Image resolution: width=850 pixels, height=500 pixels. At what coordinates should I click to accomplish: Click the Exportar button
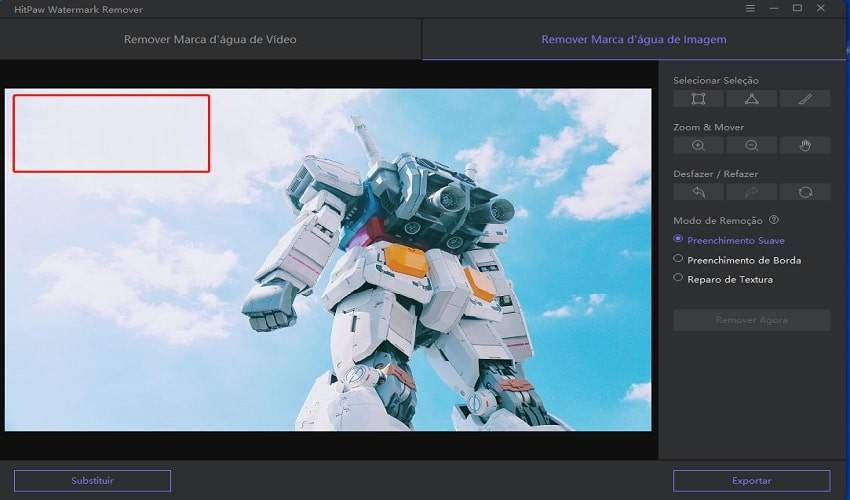tap(751, 481)
